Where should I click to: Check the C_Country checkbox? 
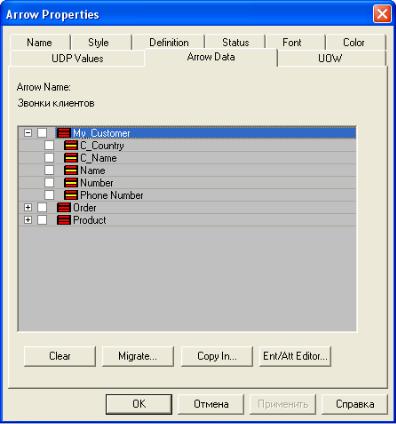49,145
